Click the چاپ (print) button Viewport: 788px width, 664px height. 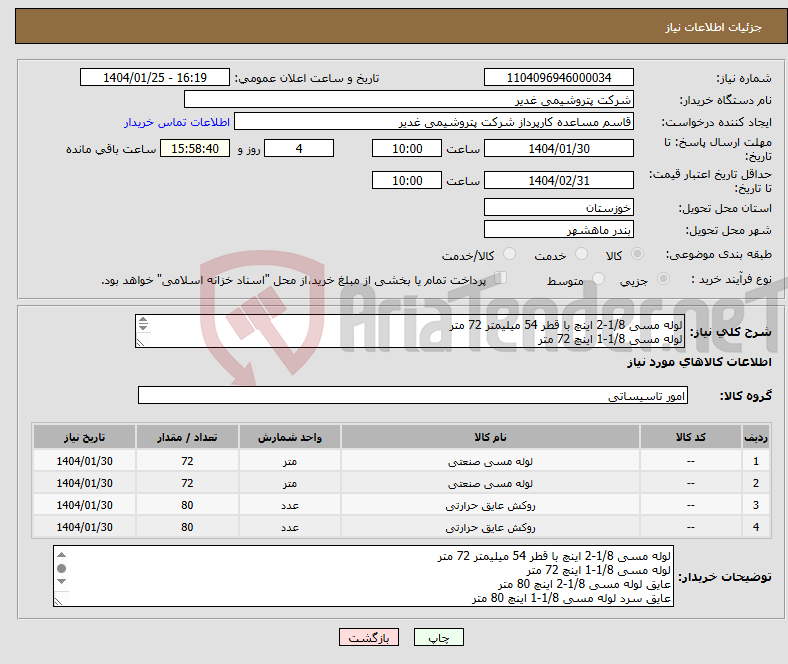(x=438, y=637)
